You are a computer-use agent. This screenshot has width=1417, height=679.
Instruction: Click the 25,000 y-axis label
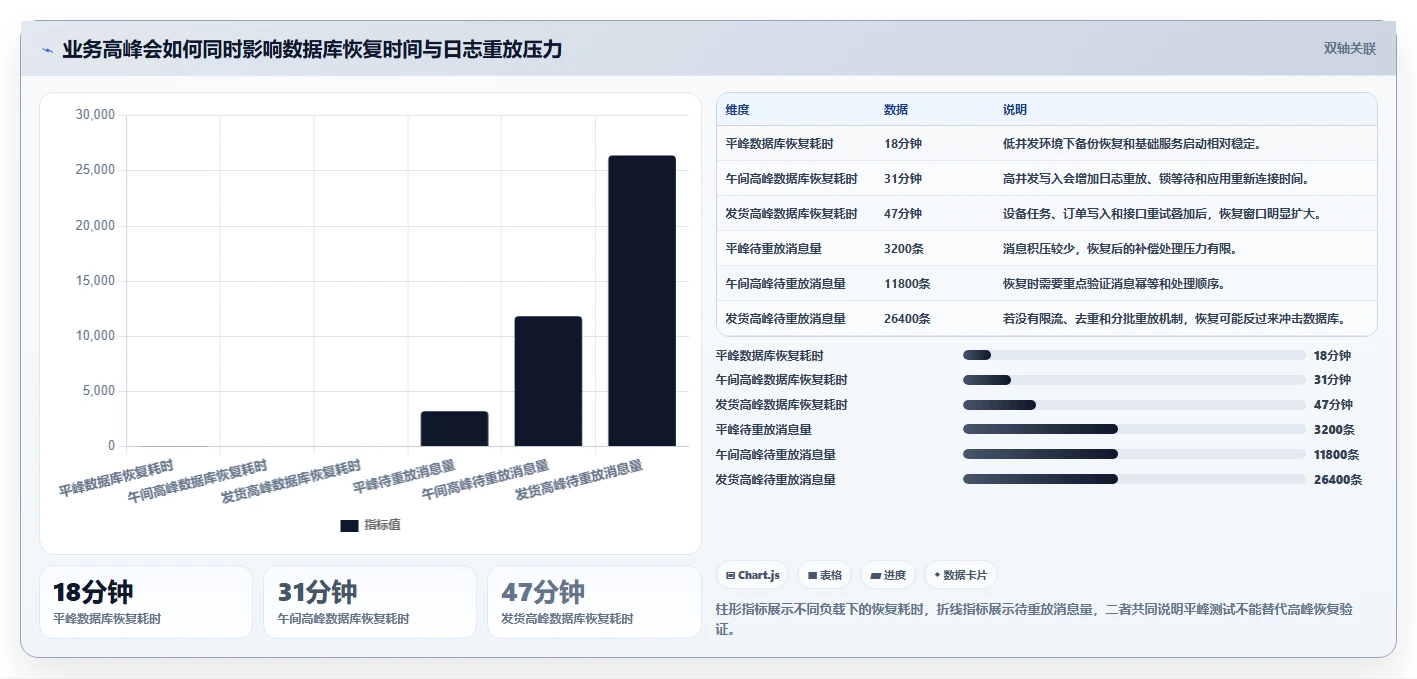click(95, 170)
